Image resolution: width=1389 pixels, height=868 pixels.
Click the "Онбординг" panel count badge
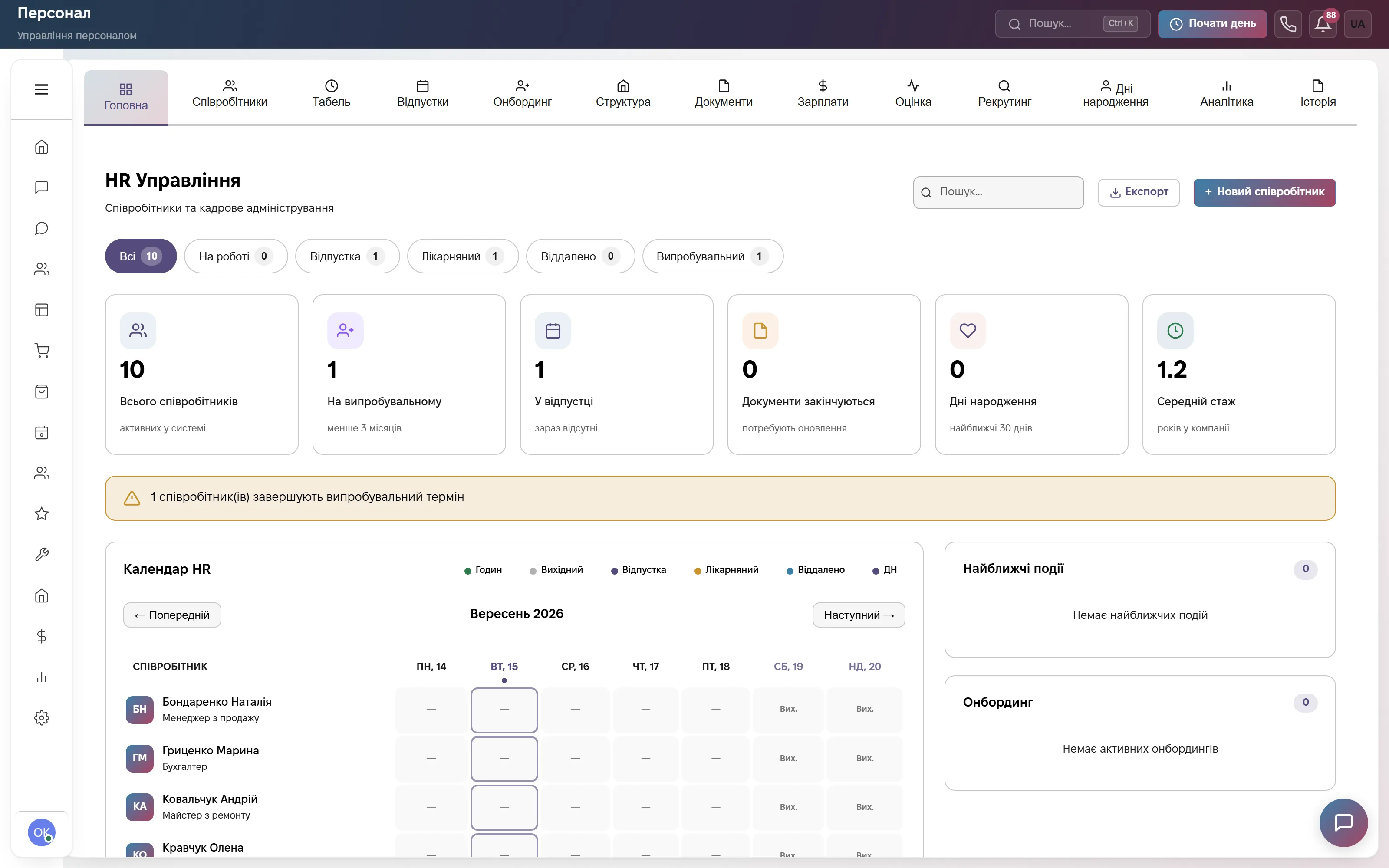point(1305,703)
